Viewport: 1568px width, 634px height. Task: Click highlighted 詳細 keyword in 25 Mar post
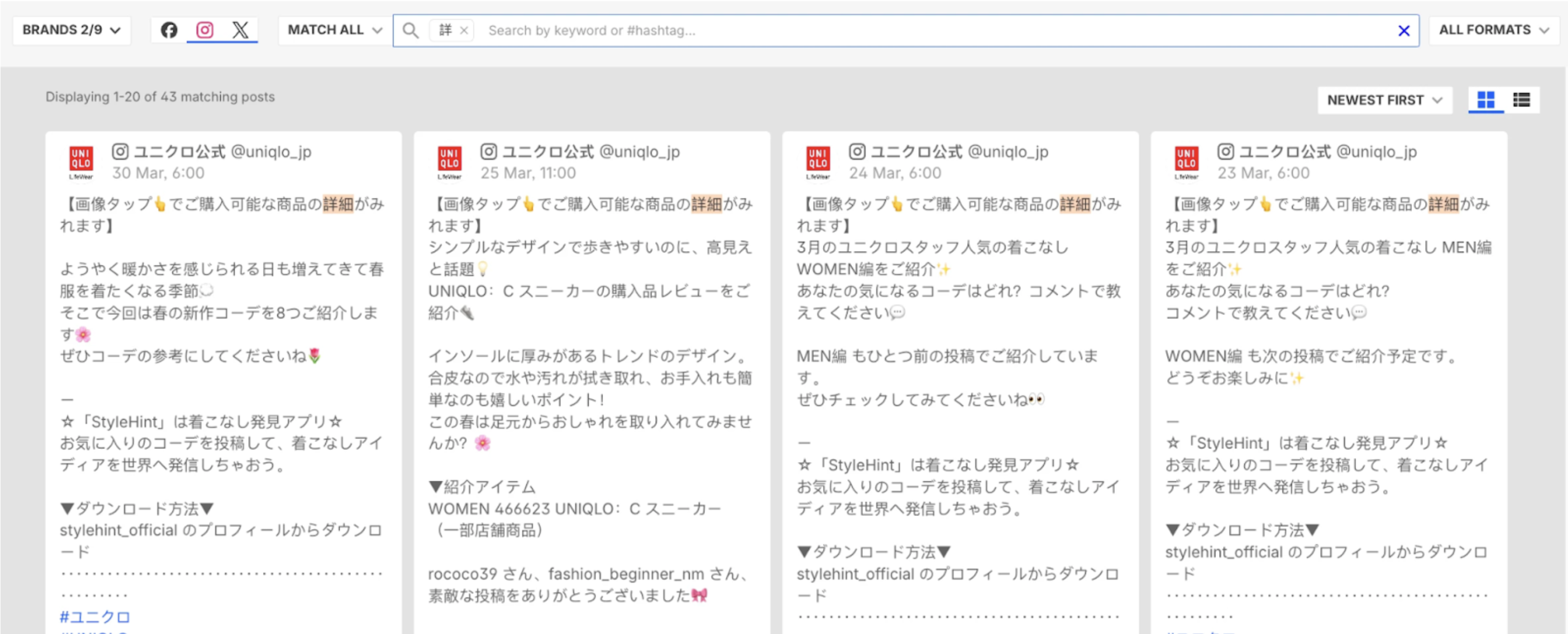707,204
